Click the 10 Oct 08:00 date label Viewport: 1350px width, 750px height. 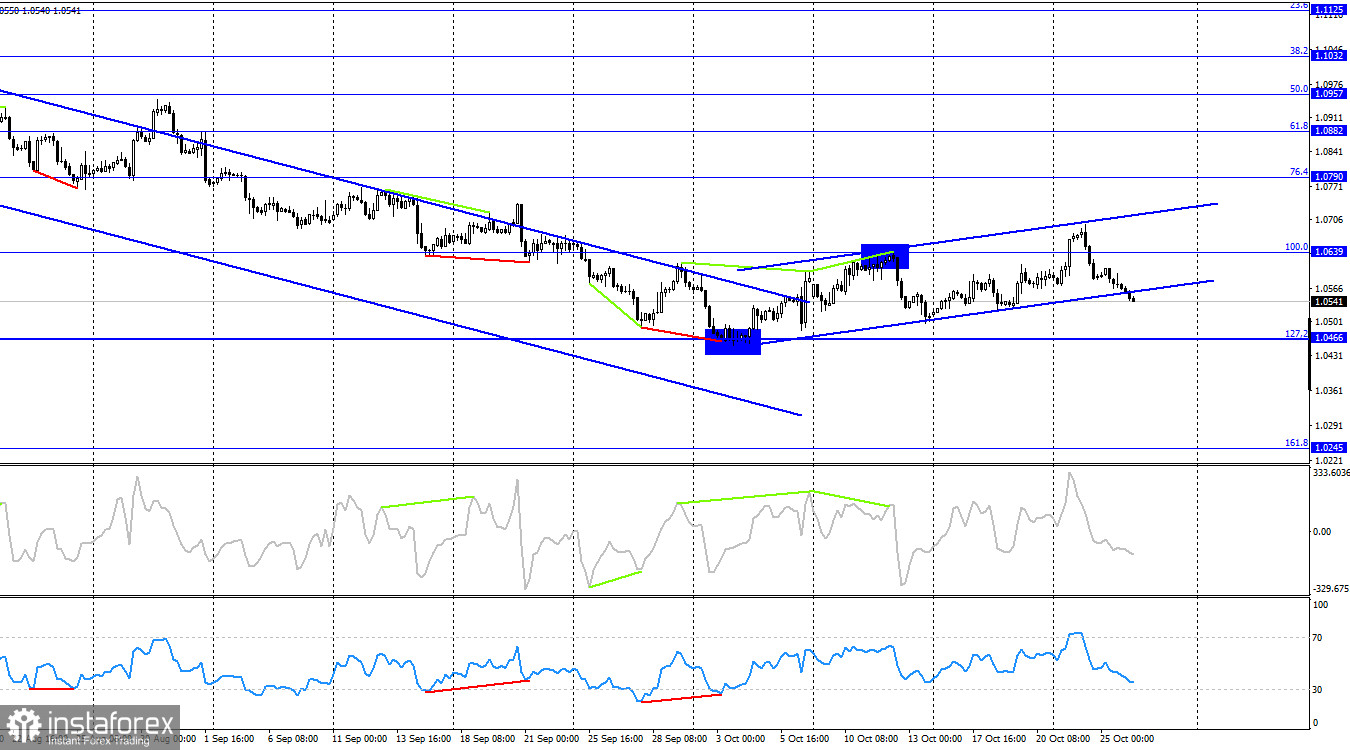[x=870, y=739]
